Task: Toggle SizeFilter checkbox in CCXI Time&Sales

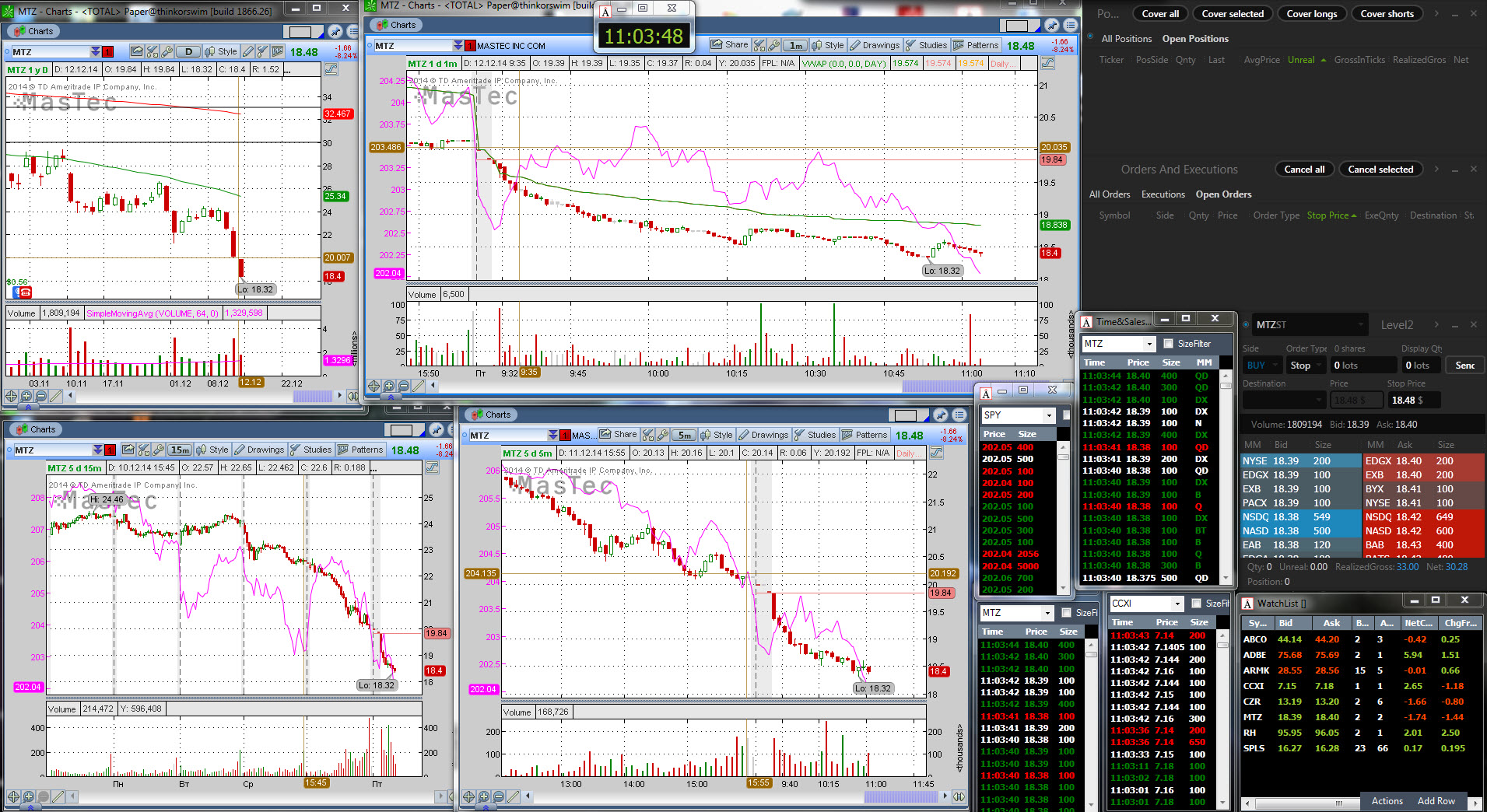Action: 1196,604
